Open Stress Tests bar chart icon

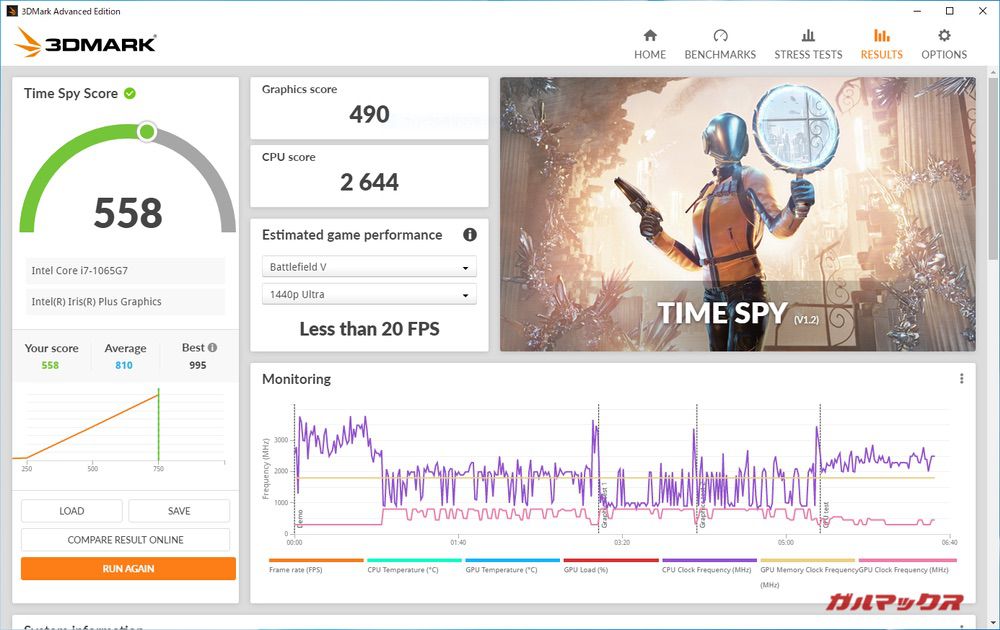(x=808, y=36)
